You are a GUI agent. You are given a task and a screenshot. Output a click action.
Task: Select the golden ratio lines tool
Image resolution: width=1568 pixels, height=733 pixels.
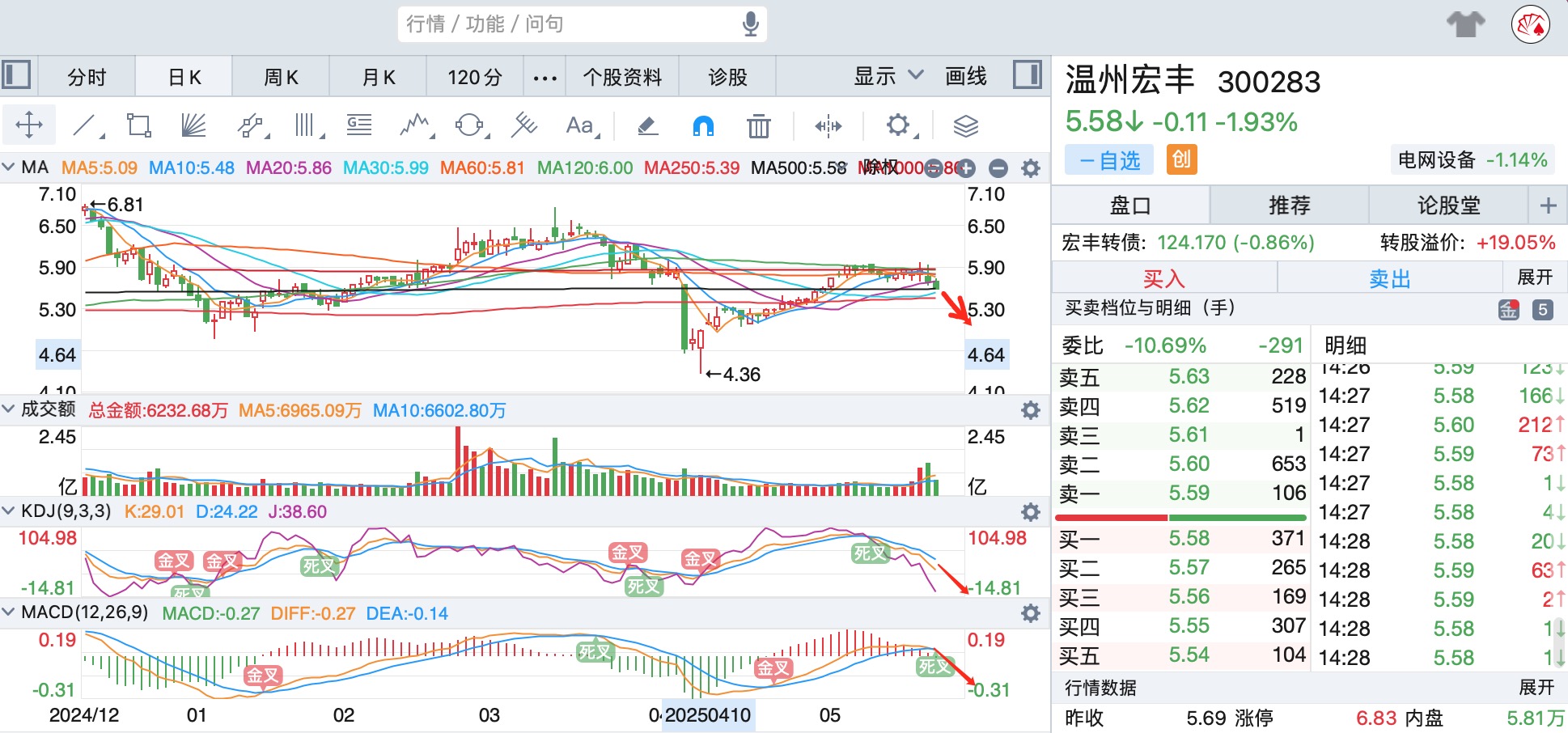359,125
